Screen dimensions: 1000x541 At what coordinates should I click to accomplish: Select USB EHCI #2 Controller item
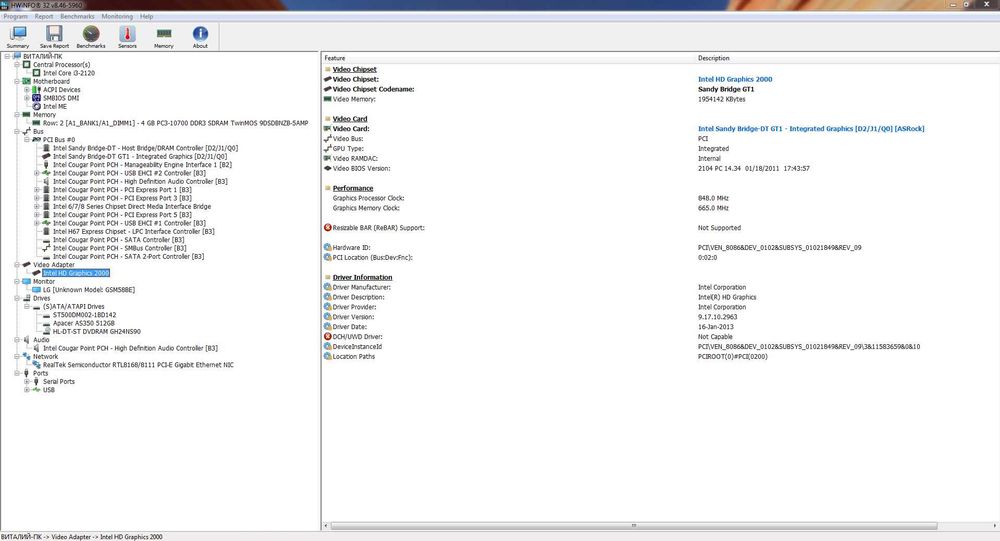coord(129,173)
